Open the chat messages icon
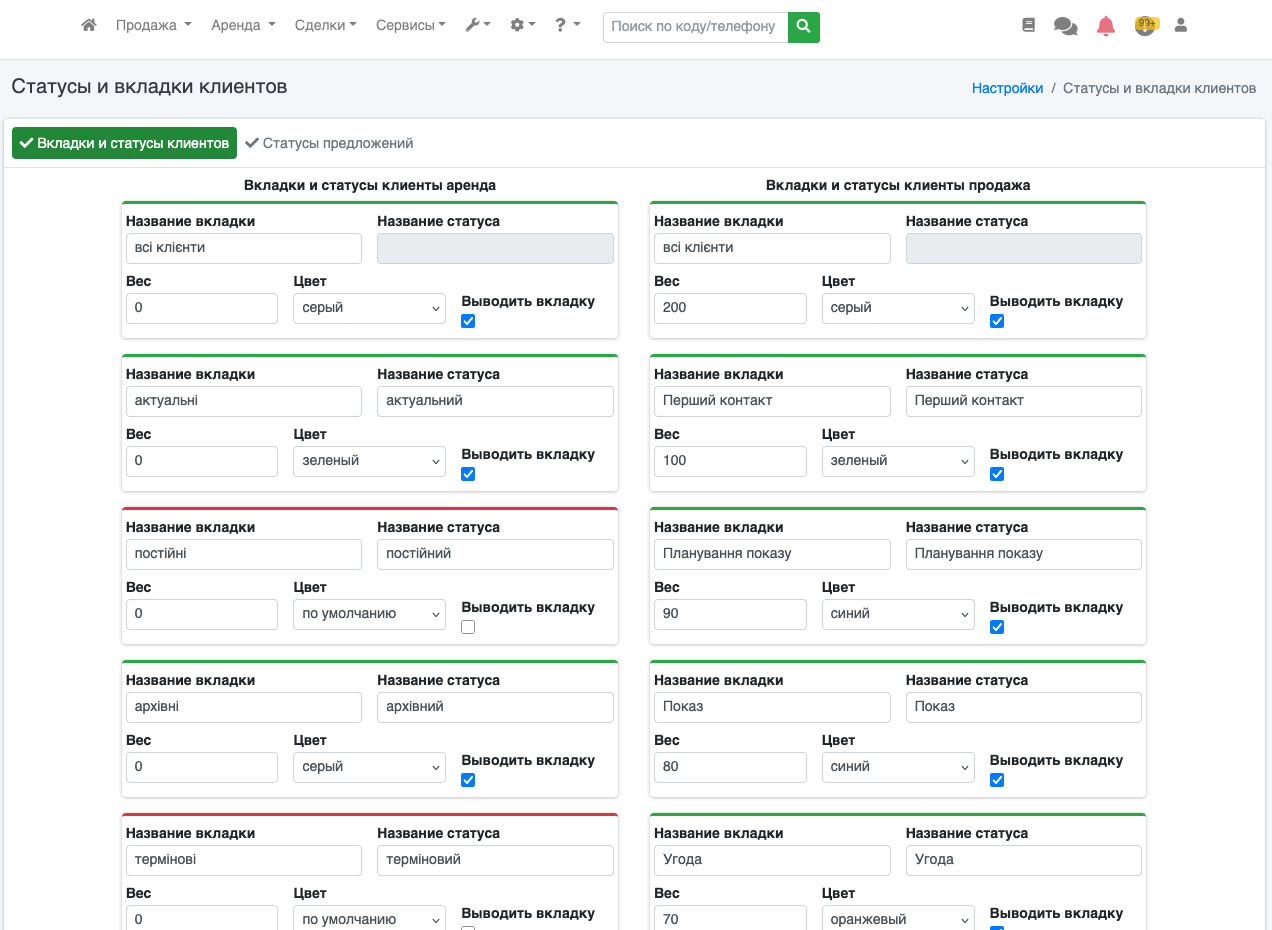The width and height of the screenshot is (1272, 930). (1065, 27)
